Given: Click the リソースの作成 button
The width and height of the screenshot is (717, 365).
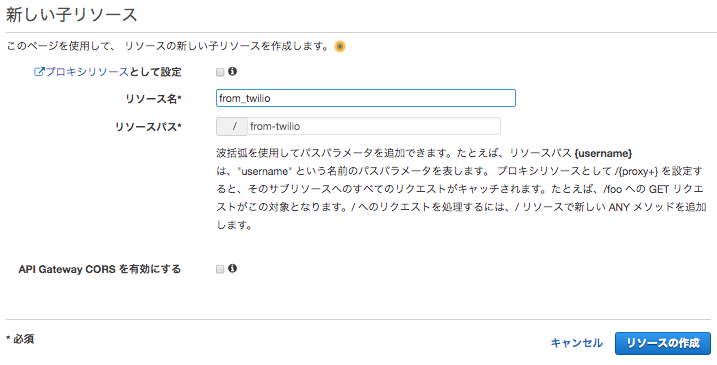Looking at the screenshot, I should 663,344.
